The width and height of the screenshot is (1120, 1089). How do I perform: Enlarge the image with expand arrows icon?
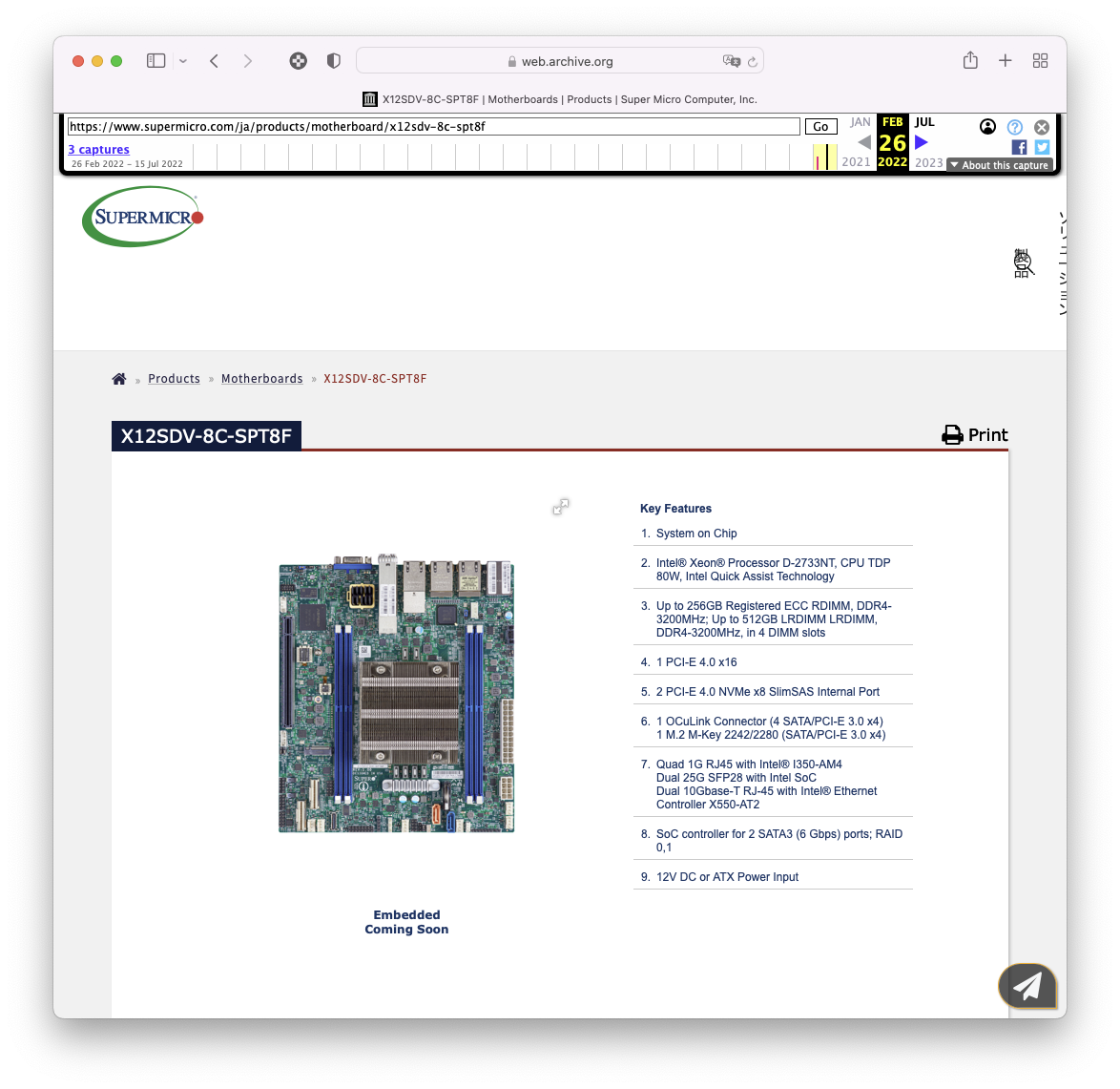561,507
